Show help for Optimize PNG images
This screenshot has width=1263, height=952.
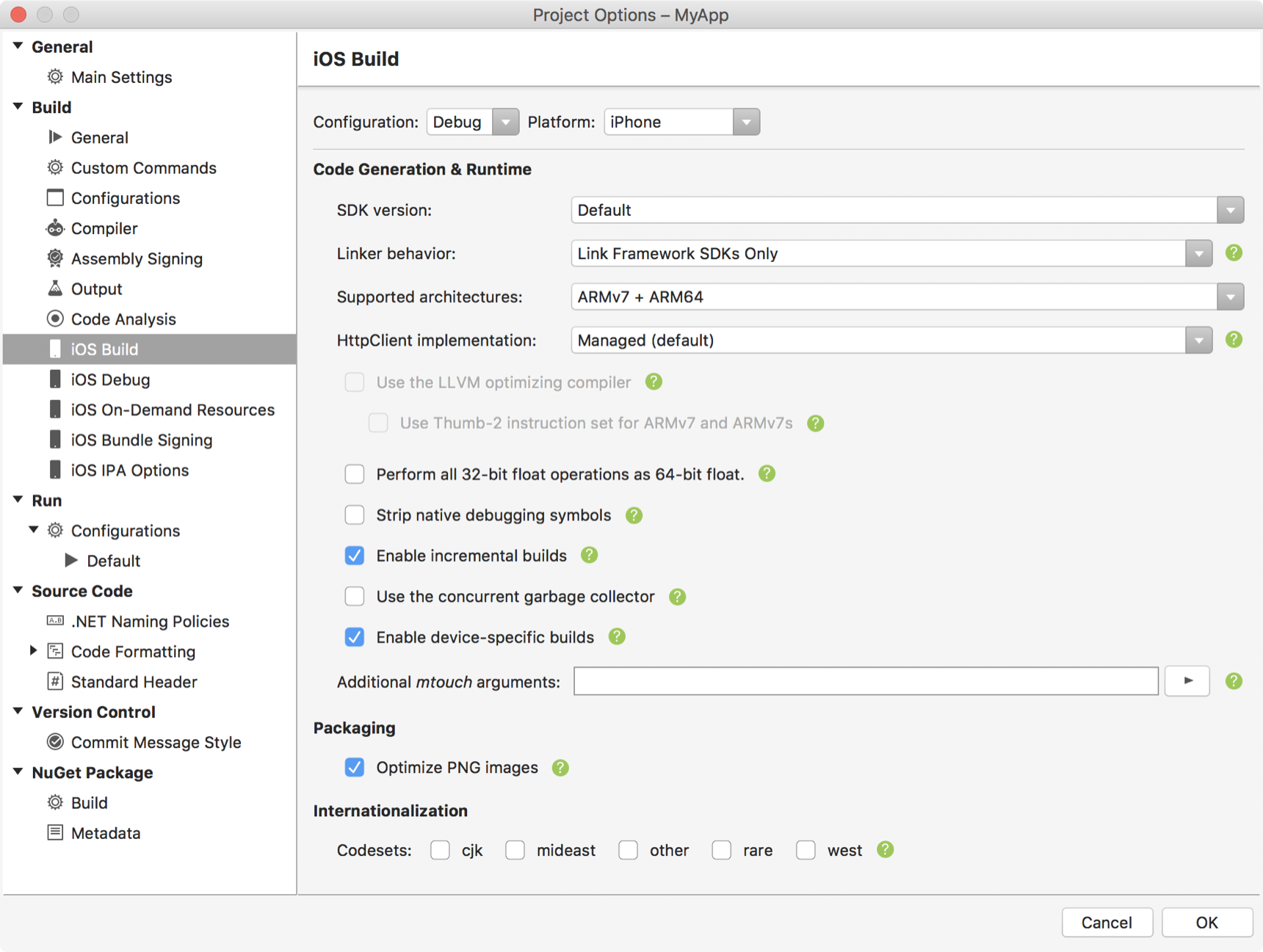click(560, 768)
